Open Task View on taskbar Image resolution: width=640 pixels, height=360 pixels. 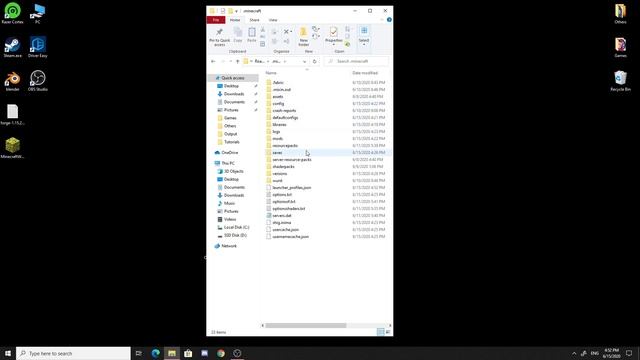pos(139,353)
